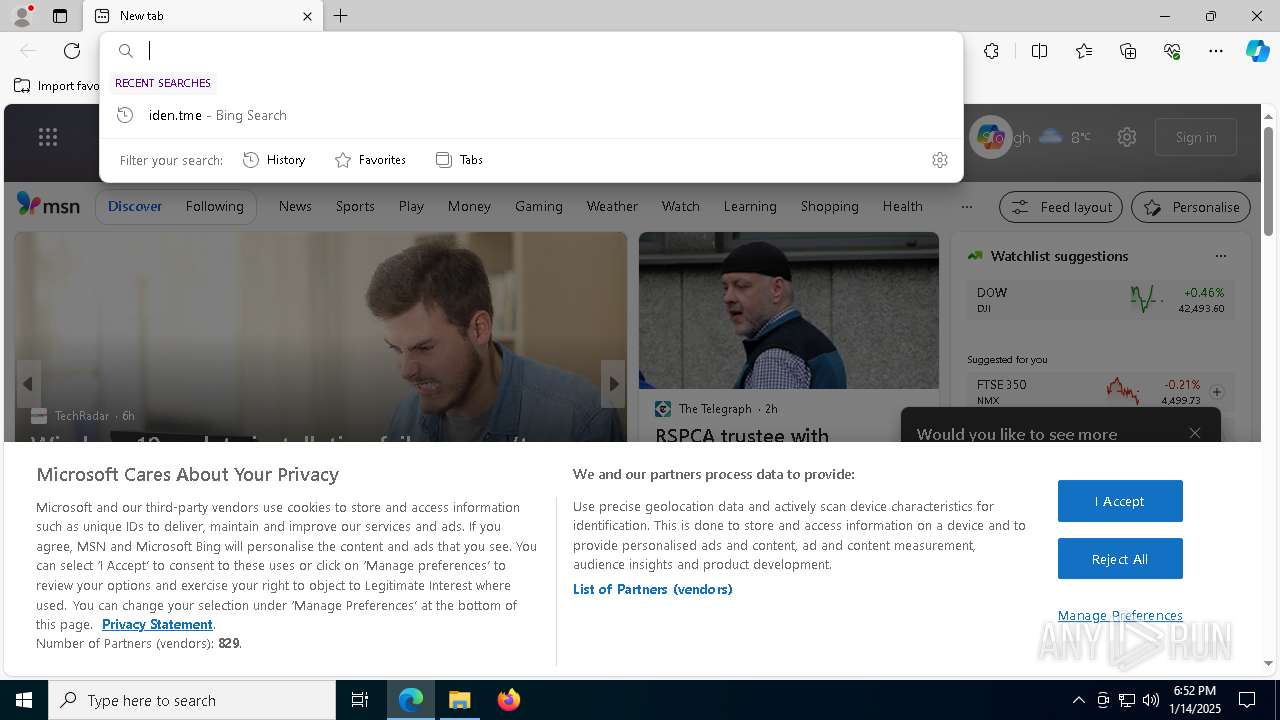Open the weather widget showing 8°C

click(1064, 137)
